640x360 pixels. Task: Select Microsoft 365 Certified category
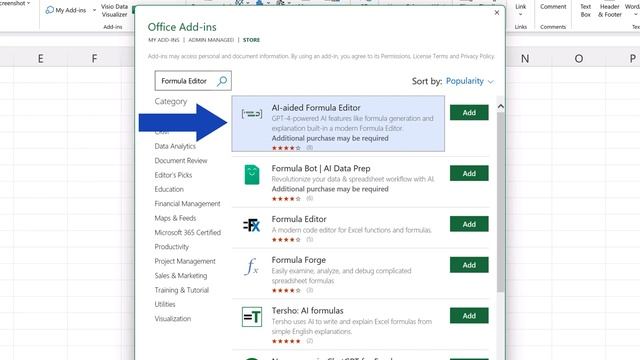pyautogui.click(x=188, y=232)
